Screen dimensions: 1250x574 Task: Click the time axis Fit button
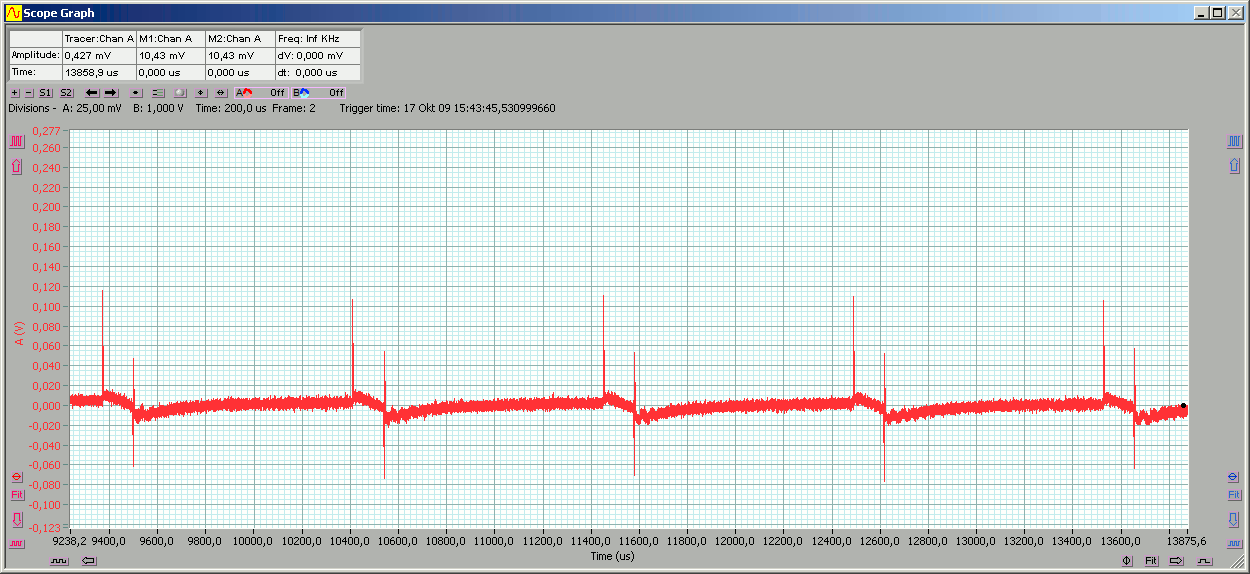tap(1151, 561)
